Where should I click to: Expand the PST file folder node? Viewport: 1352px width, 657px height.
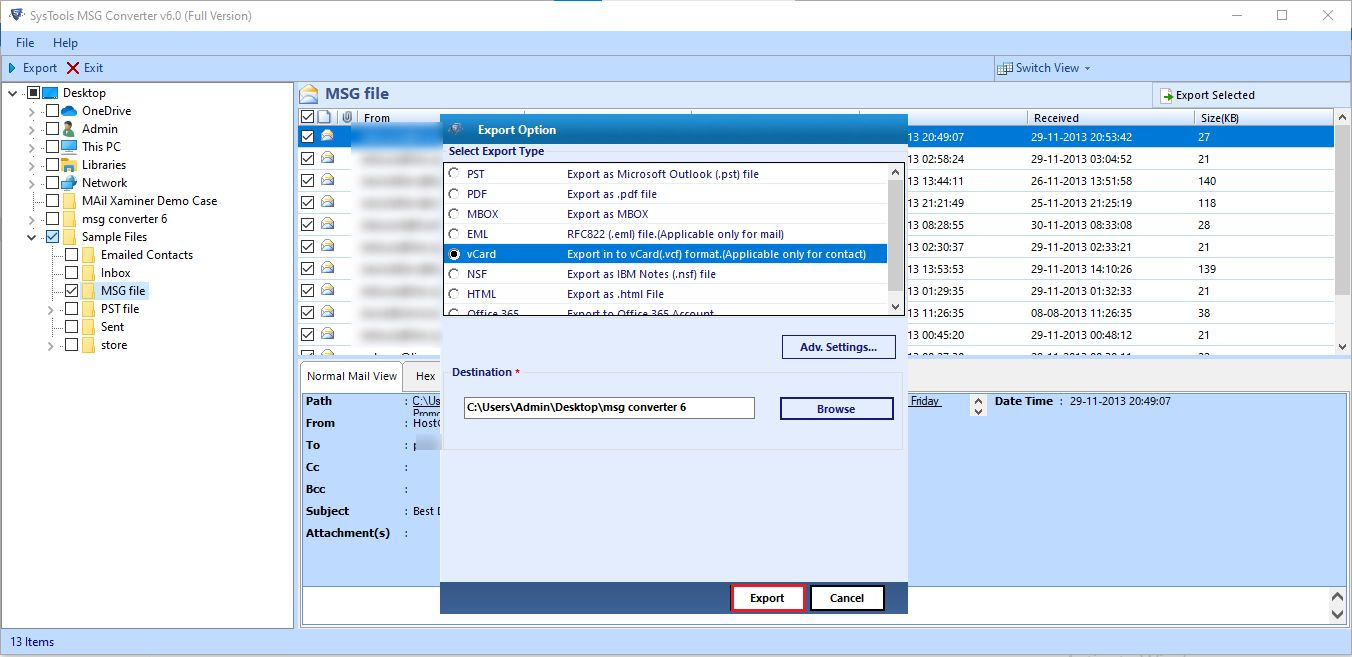click(51, 310)
